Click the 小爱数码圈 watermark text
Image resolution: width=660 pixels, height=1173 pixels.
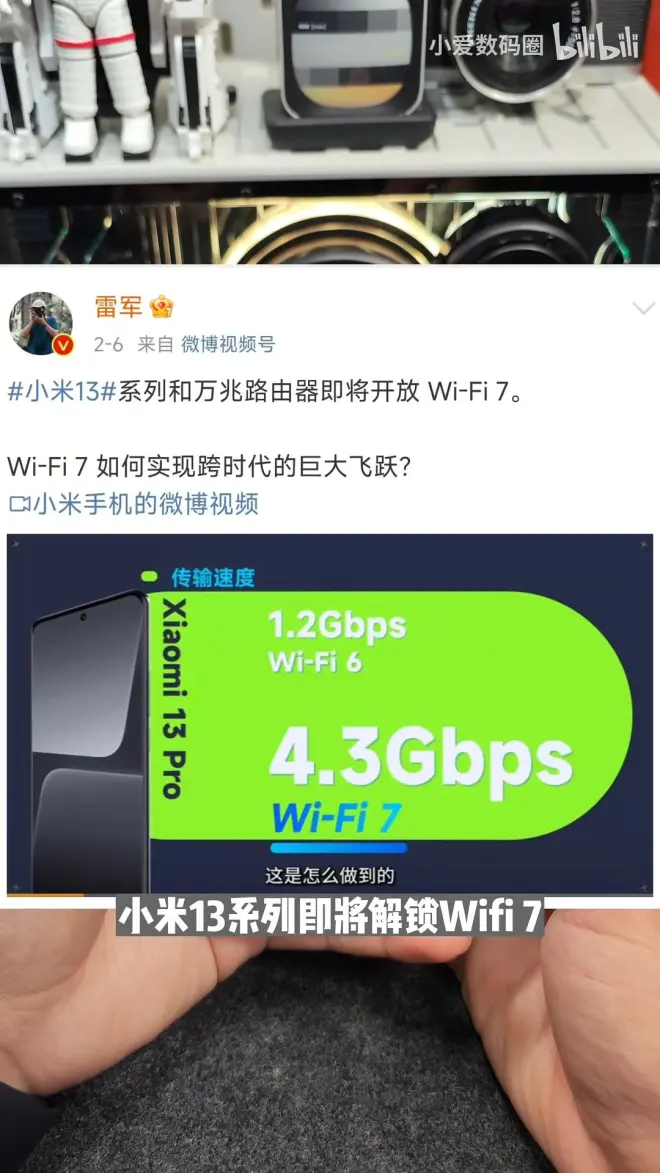tap(486, 46)
